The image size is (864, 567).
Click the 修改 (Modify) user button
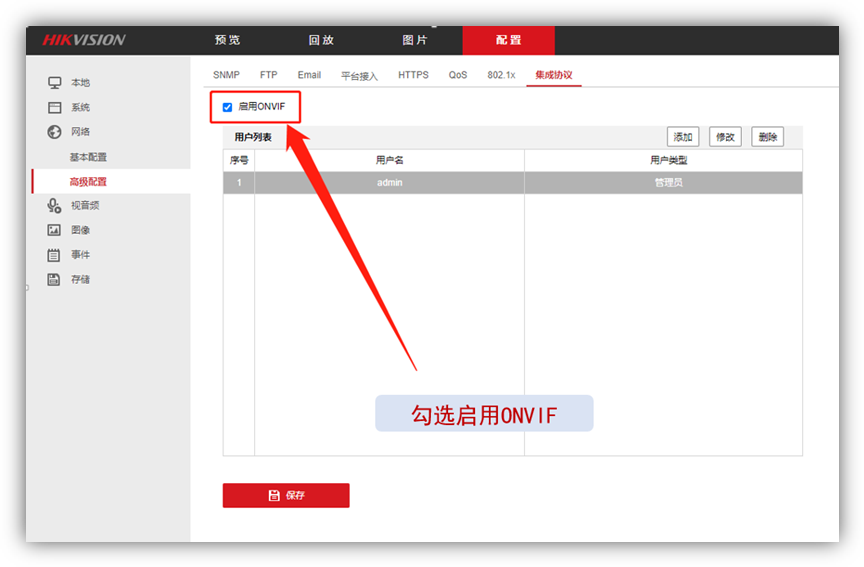(x=725, y=137)
